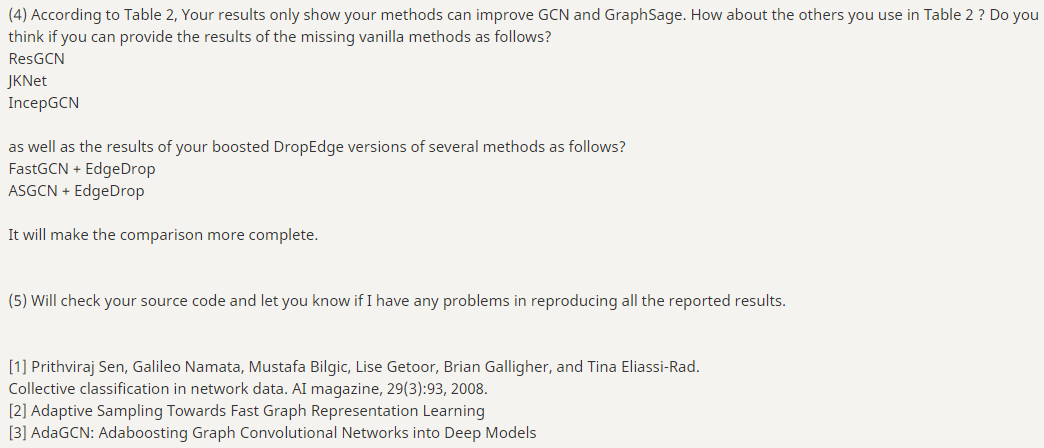Click the 'ASGCN + EdgeDrop' line
This screenshot has width=1044, height=448.
[77, 190]
